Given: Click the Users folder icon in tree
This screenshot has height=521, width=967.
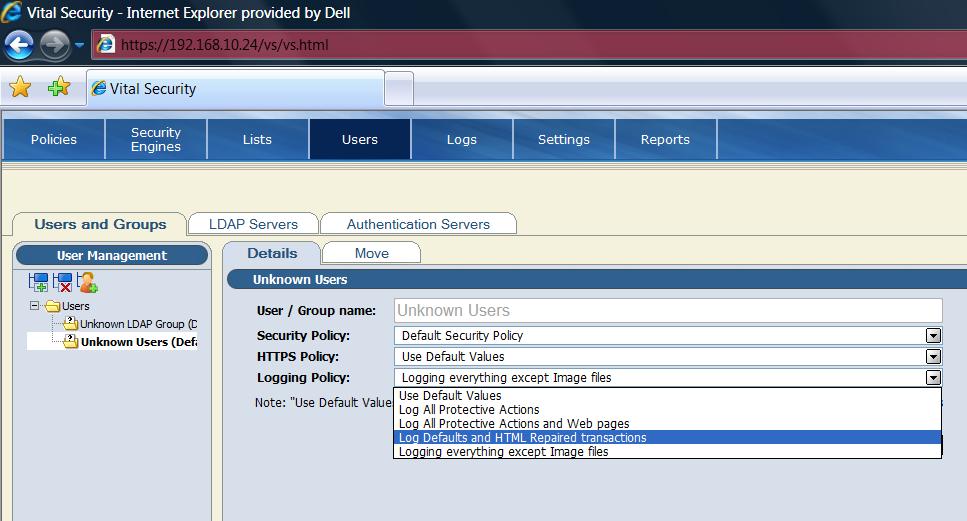Looking at the screenshot, I should point(52,306).
